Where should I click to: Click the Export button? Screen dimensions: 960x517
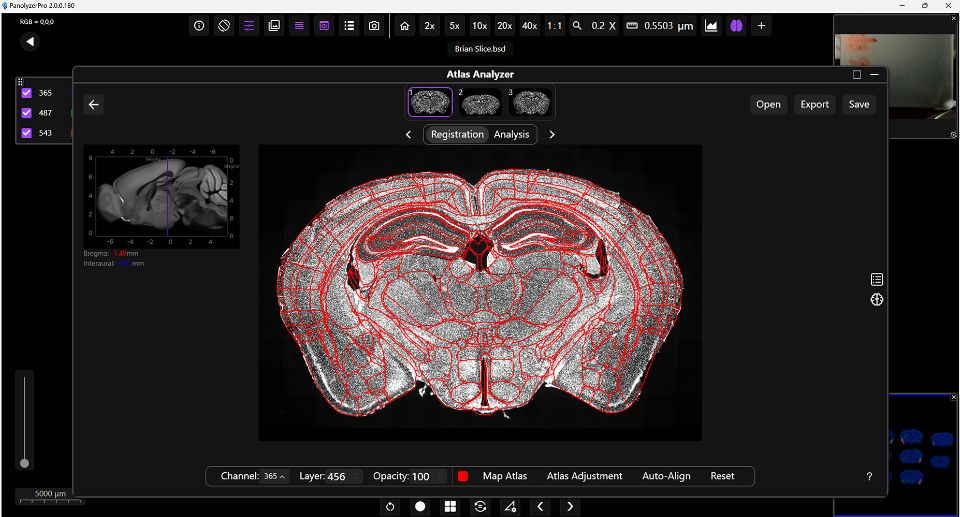[x=814, y=104]
